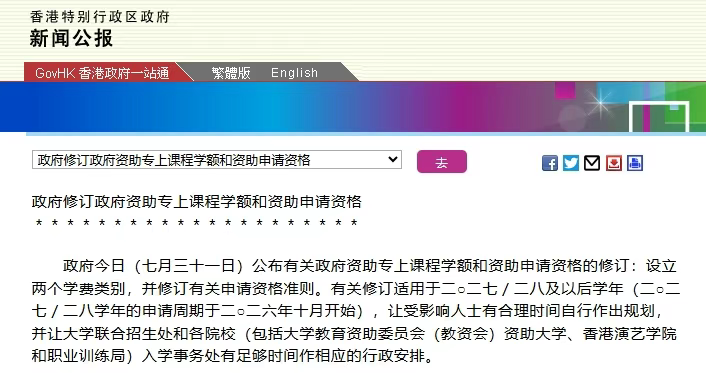This screenshot has width=706, height=373.
Task: Click paragraph line starting 政府今日（七月三十一日）
Action: click(x=369, y=266)
